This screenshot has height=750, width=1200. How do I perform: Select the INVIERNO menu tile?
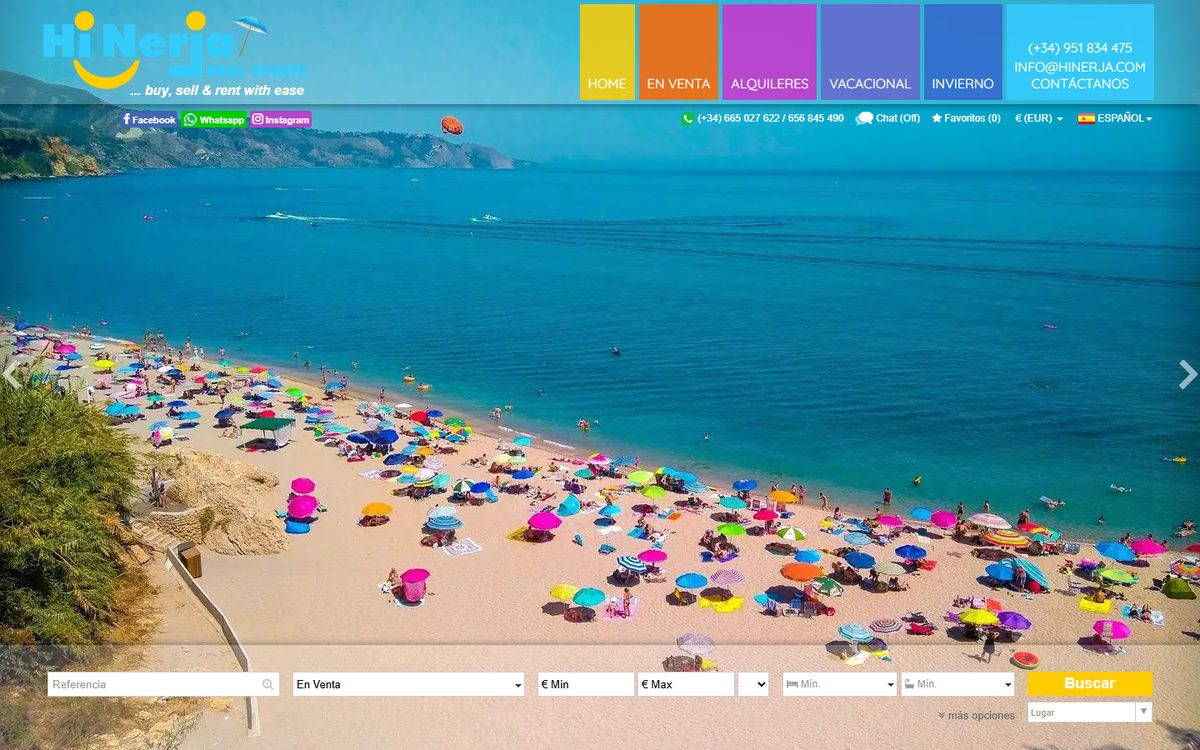coord(963,52)
